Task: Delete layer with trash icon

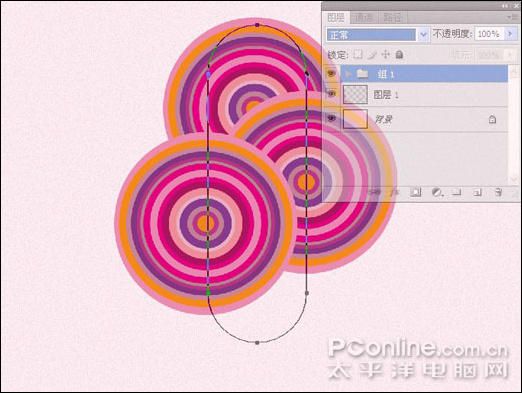Action: pos(498,192)
